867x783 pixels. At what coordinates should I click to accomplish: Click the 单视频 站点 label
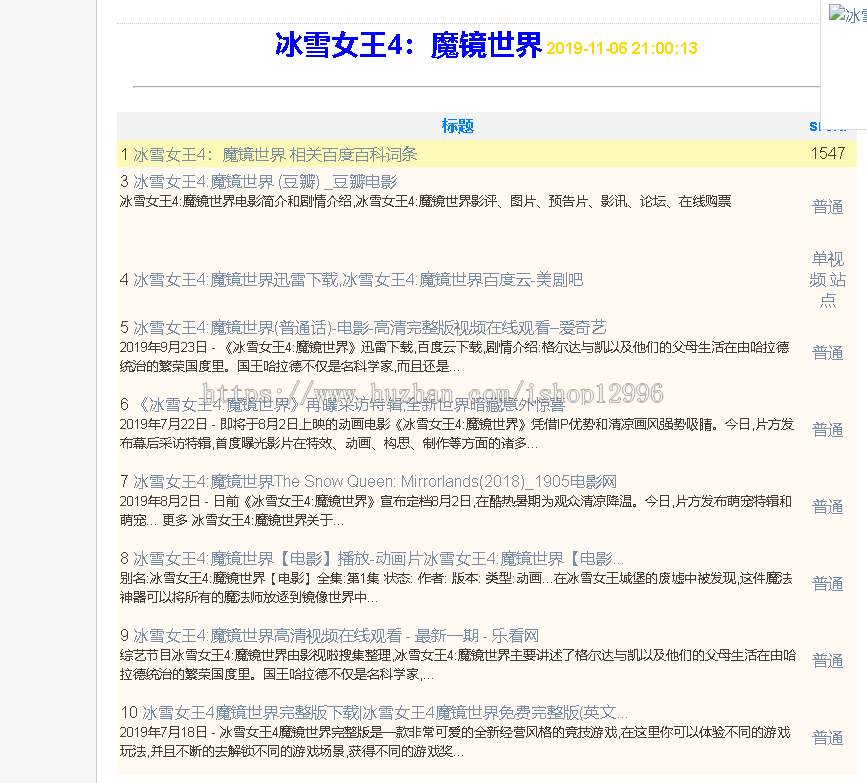tap(827, 280)
